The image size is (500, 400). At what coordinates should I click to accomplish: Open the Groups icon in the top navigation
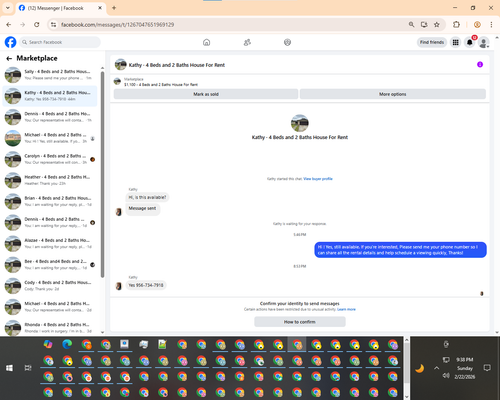(x=287, y=42)
